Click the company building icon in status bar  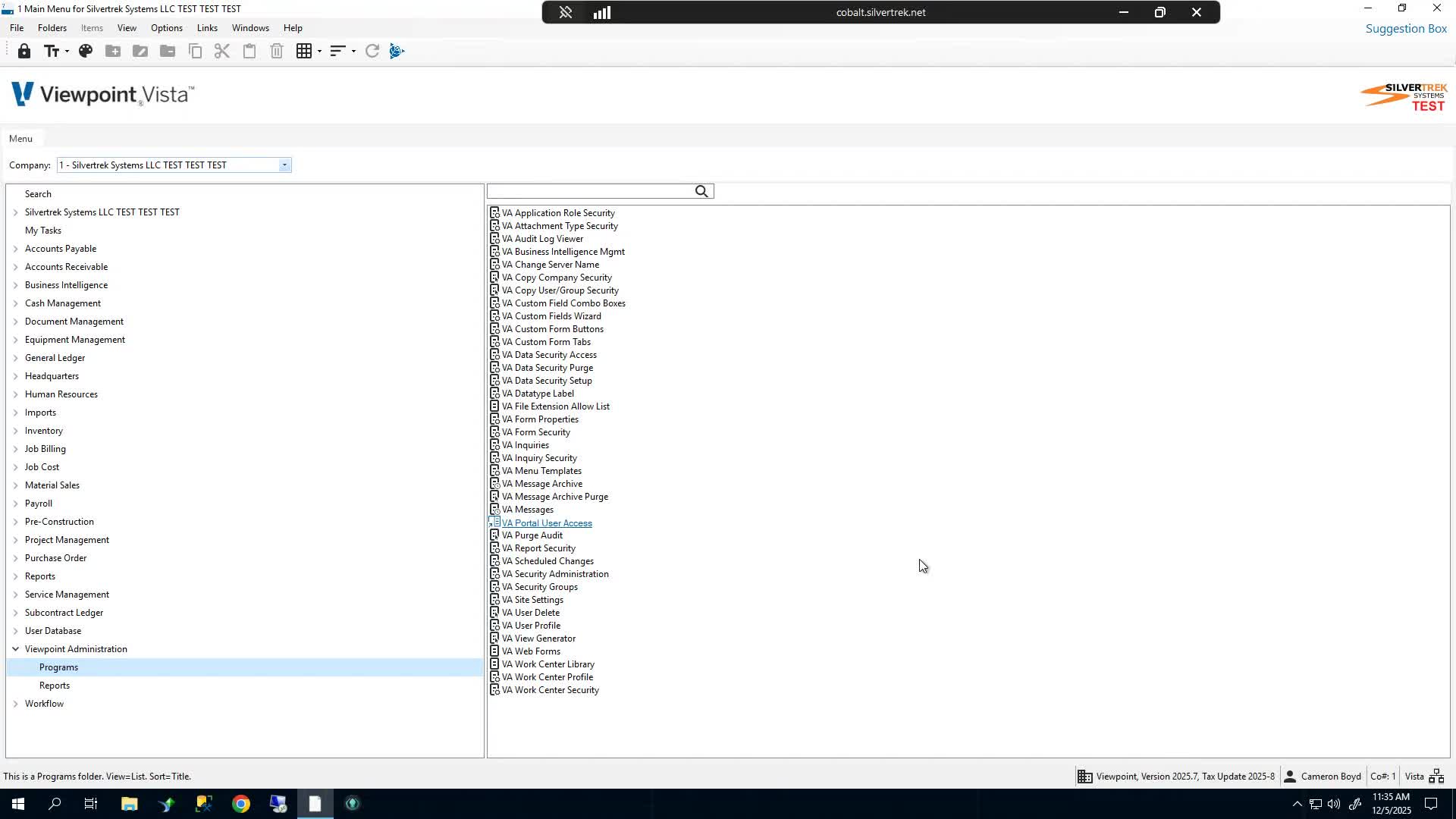point(1085,777)
